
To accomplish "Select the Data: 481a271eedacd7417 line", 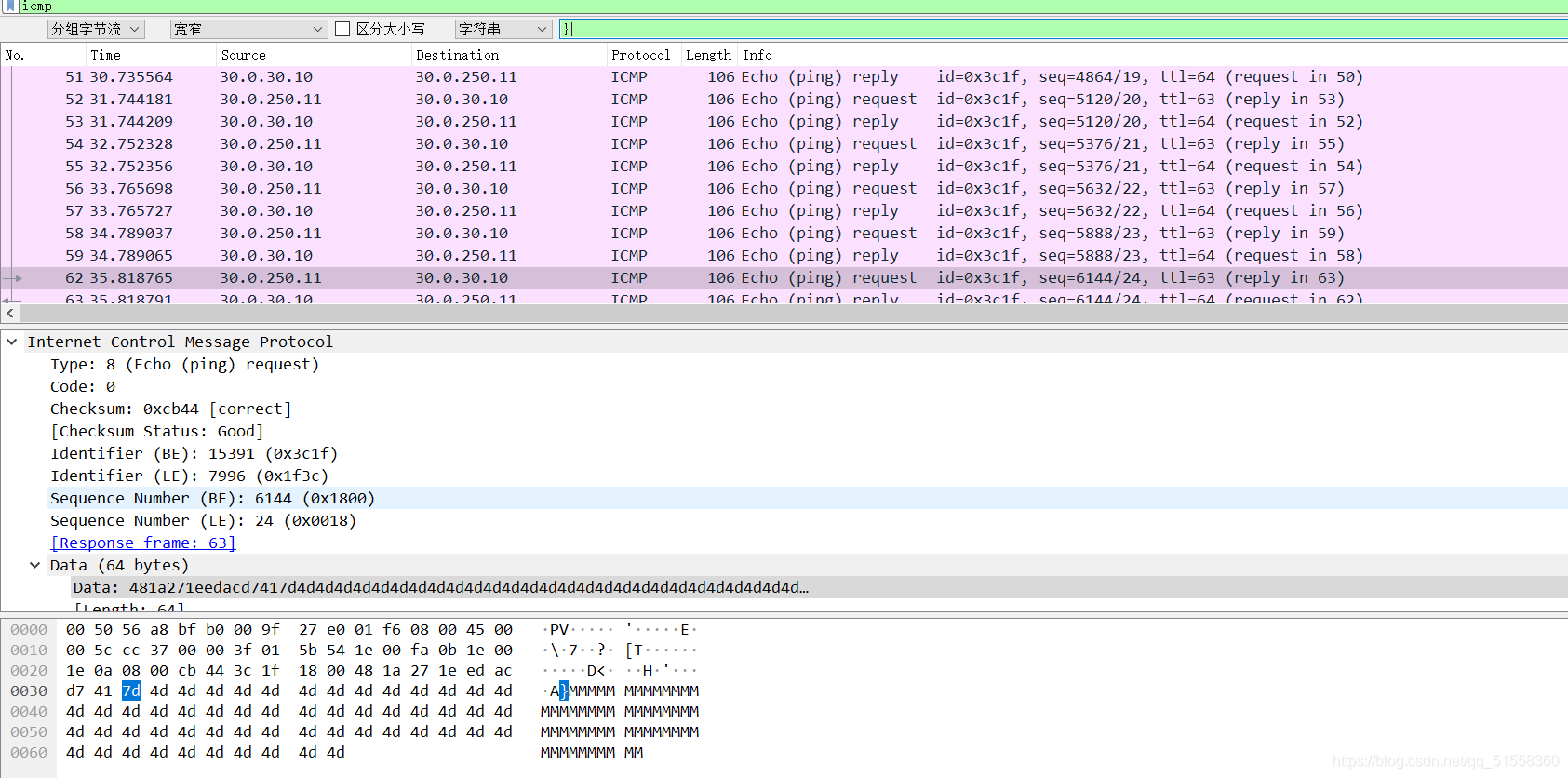I will tap(440, 587).
